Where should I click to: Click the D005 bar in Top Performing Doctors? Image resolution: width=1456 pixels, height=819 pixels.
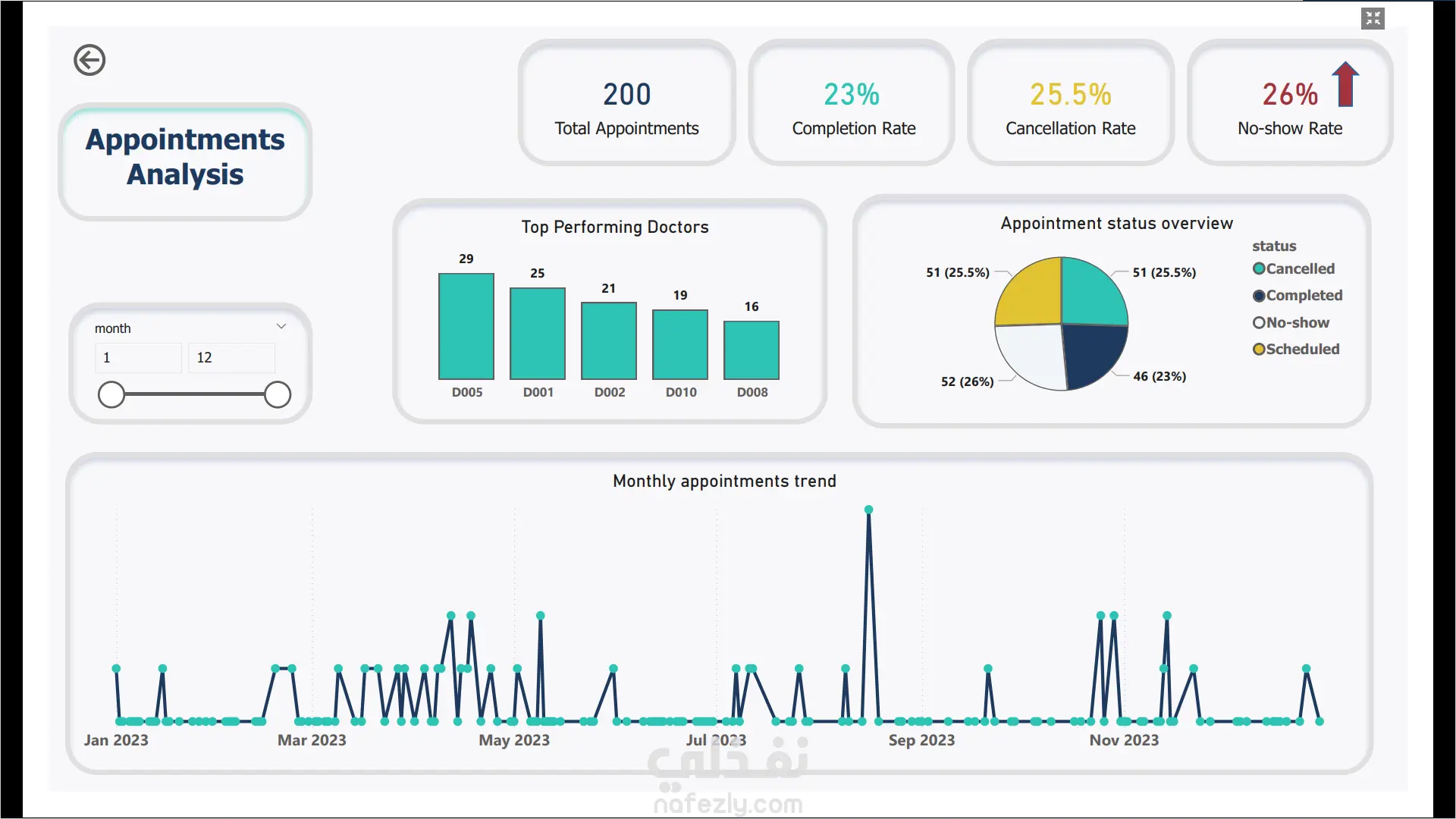(x=466, y=326)
